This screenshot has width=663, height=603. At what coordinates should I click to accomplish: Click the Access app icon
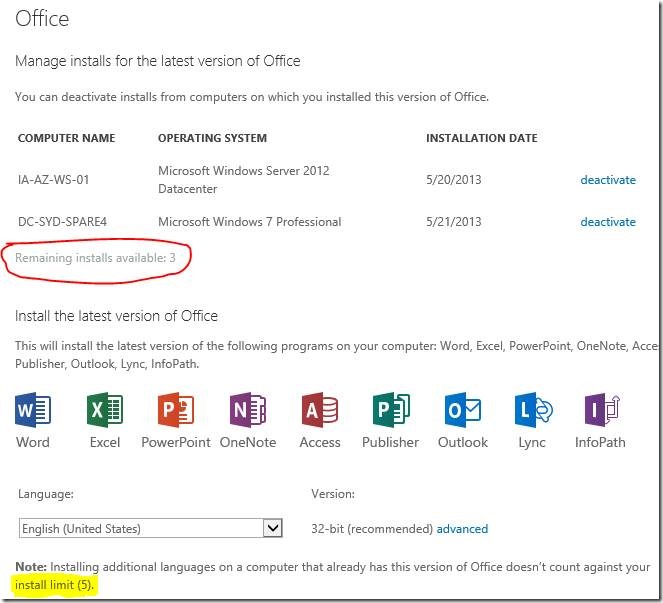pyautogui.click(x=320, y=411)
